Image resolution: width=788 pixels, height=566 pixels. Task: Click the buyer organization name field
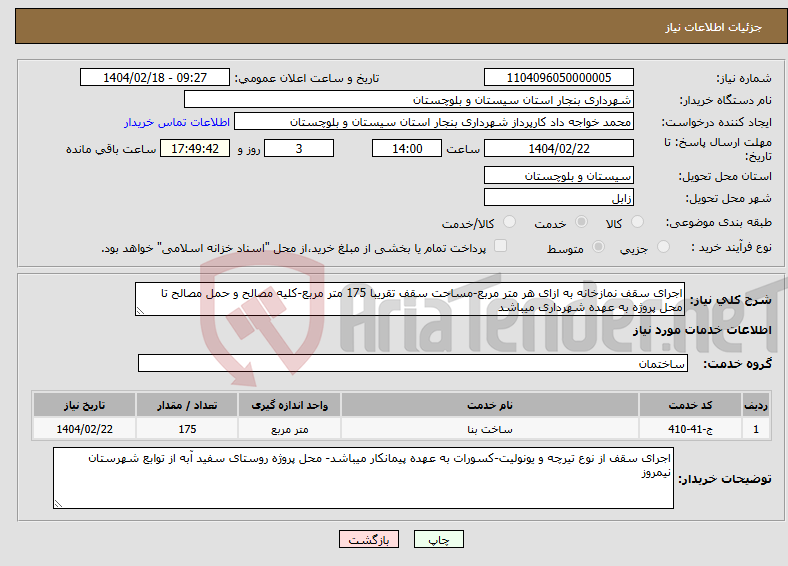click(x=409, y=100)
